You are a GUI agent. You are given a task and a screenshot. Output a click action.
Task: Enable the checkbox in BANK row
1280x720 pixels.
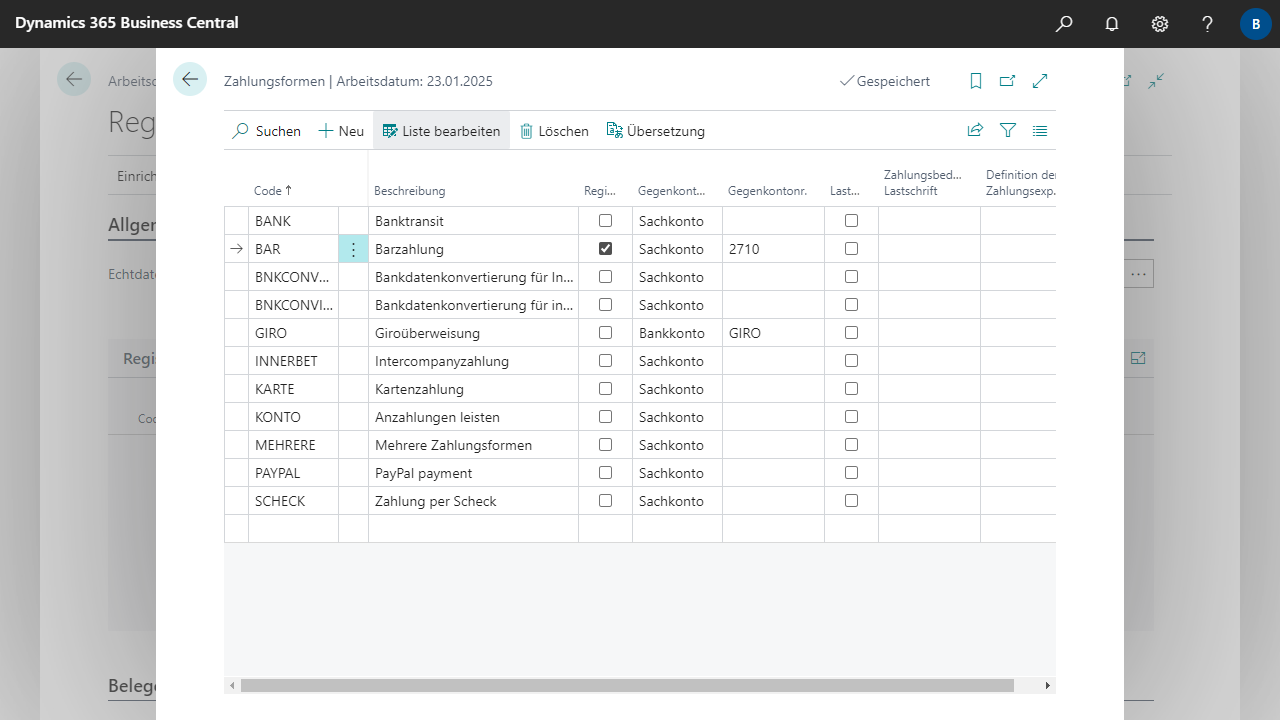(x=605, y=221)
